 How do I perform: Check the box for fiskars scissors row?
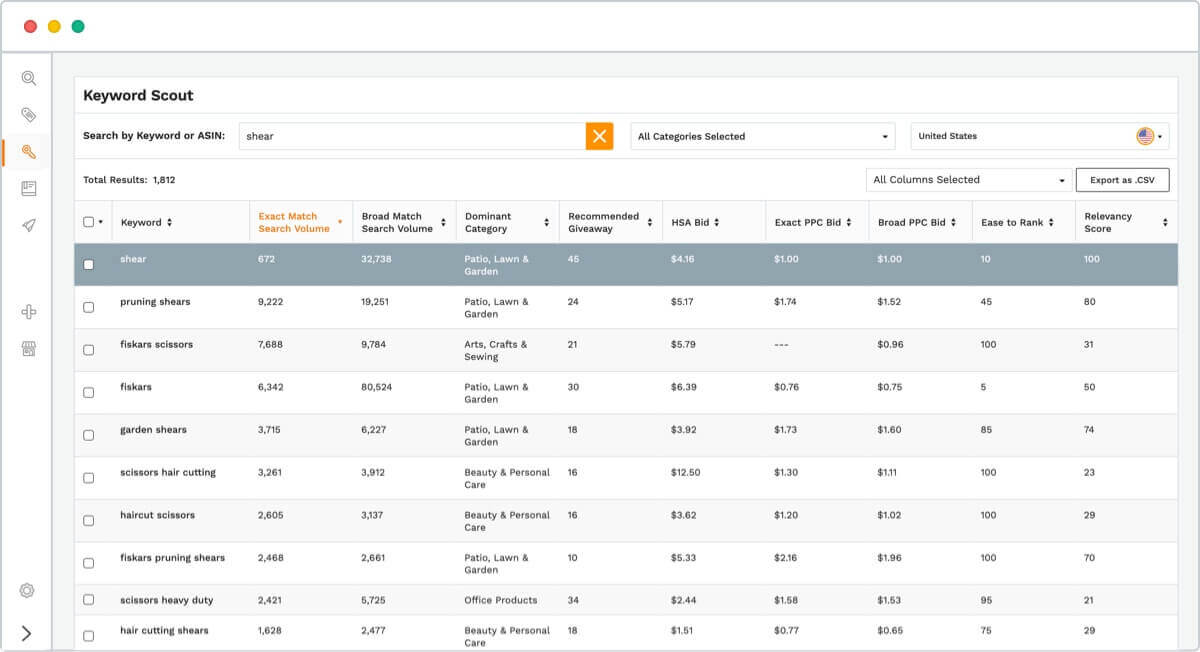(89, 350)
